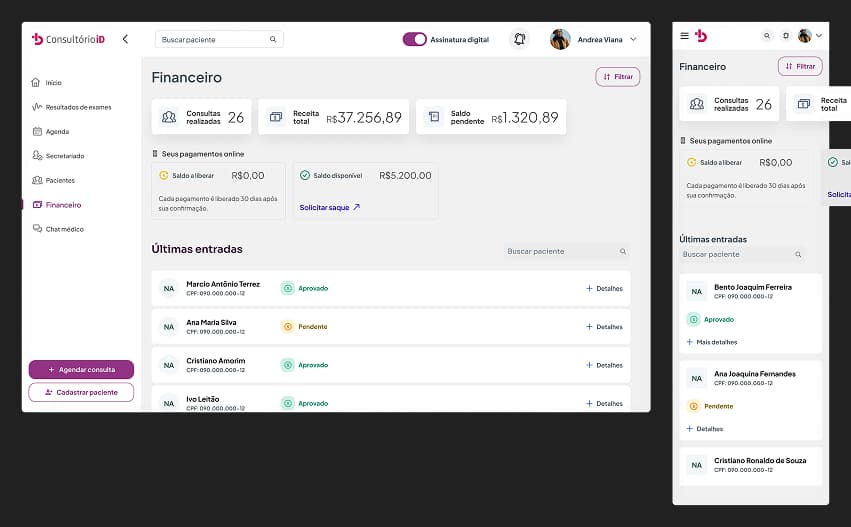The width and height of the screenshot is (851, 527).
Task: Click the Solicitar saque link
Action: pyautogui.click(x=330, y=207)
